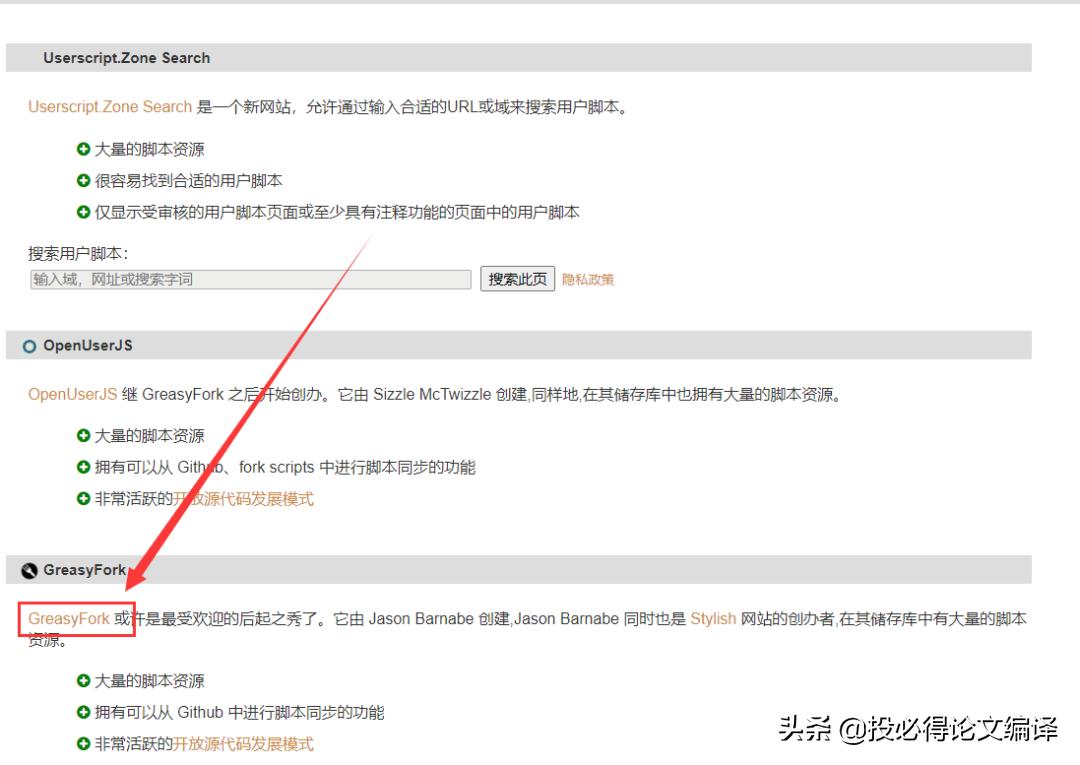
Task: Click the 搜索此页 button
Action: (517, 279)
